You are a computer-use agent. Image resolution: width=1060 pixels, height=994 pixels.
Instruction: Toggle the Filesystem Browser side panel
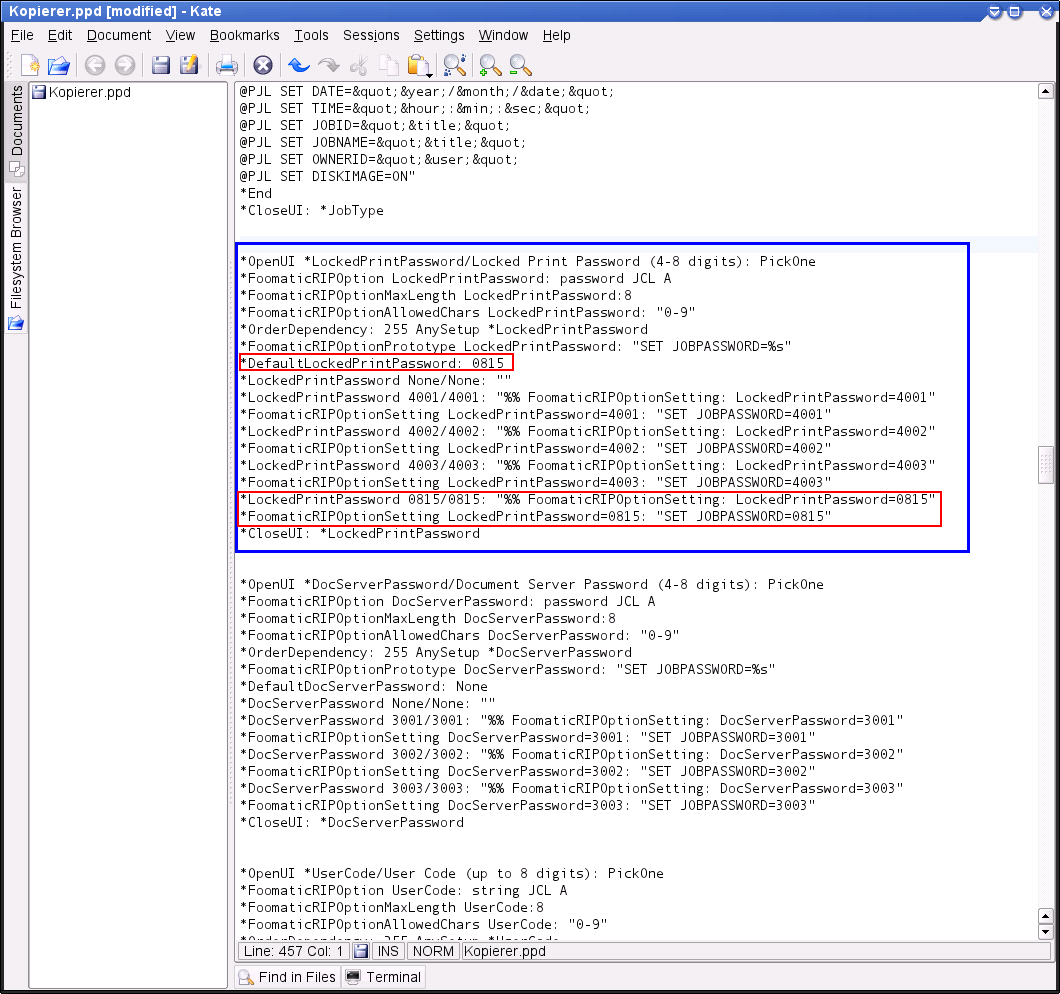[17, 254]
